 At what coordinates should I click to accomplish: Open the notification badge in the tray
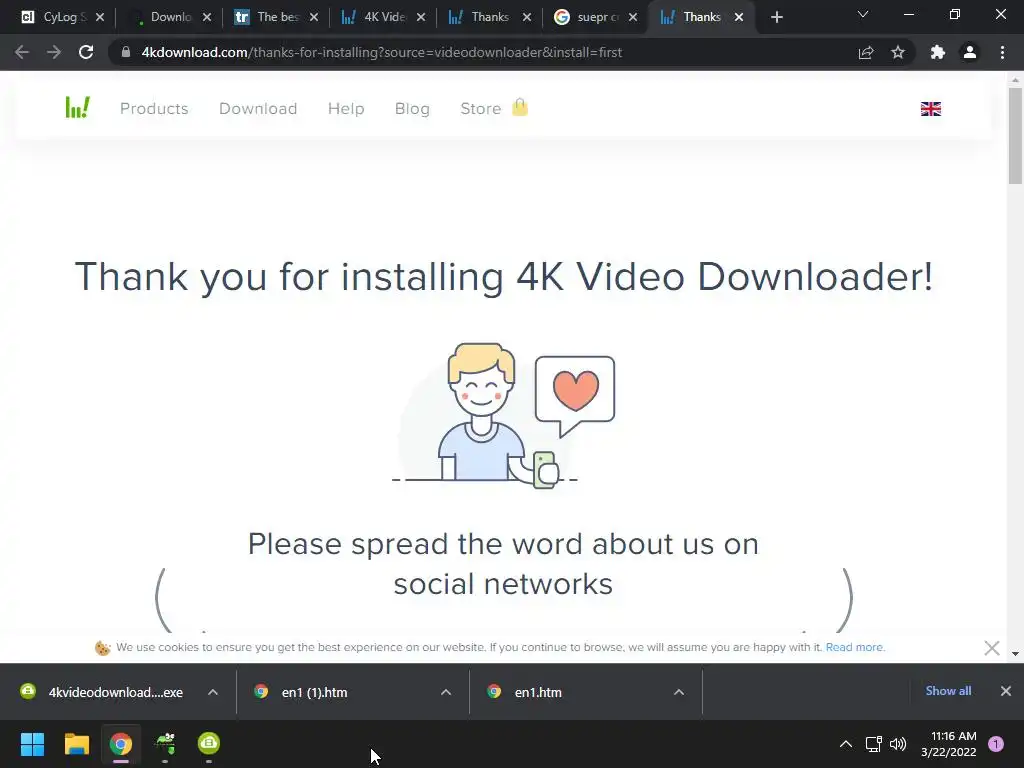point(996,744)
